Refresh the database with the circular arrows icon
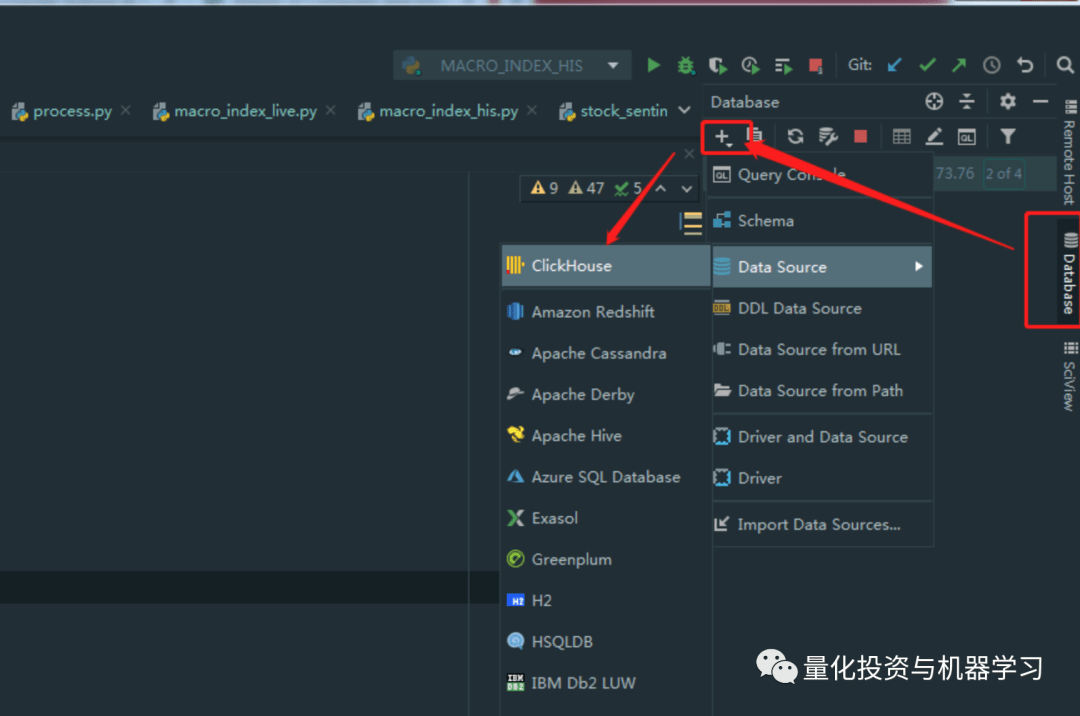Image resolution: width=1080 pixels, height=716 pixels. [796, 136]
